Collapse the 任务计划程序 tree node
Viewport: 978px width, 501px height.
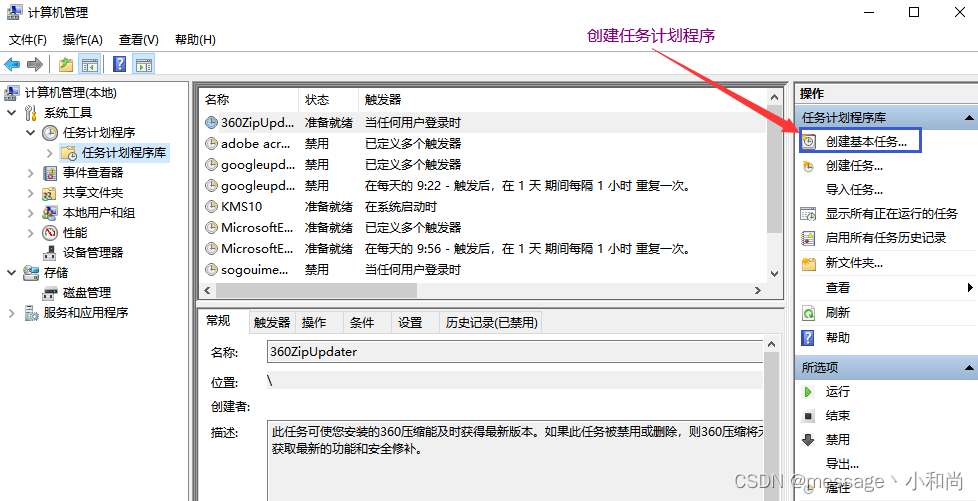click(x=31, y=133)
